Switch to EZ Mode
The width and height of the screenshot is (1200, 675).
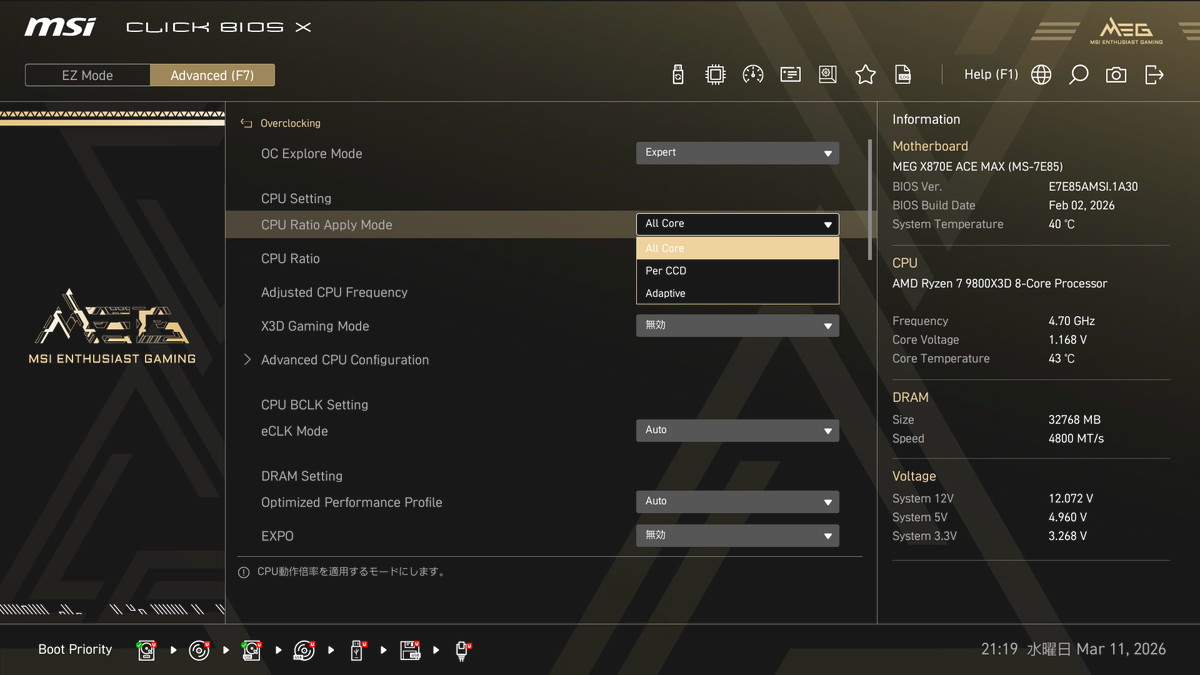[x=88, y=75]
